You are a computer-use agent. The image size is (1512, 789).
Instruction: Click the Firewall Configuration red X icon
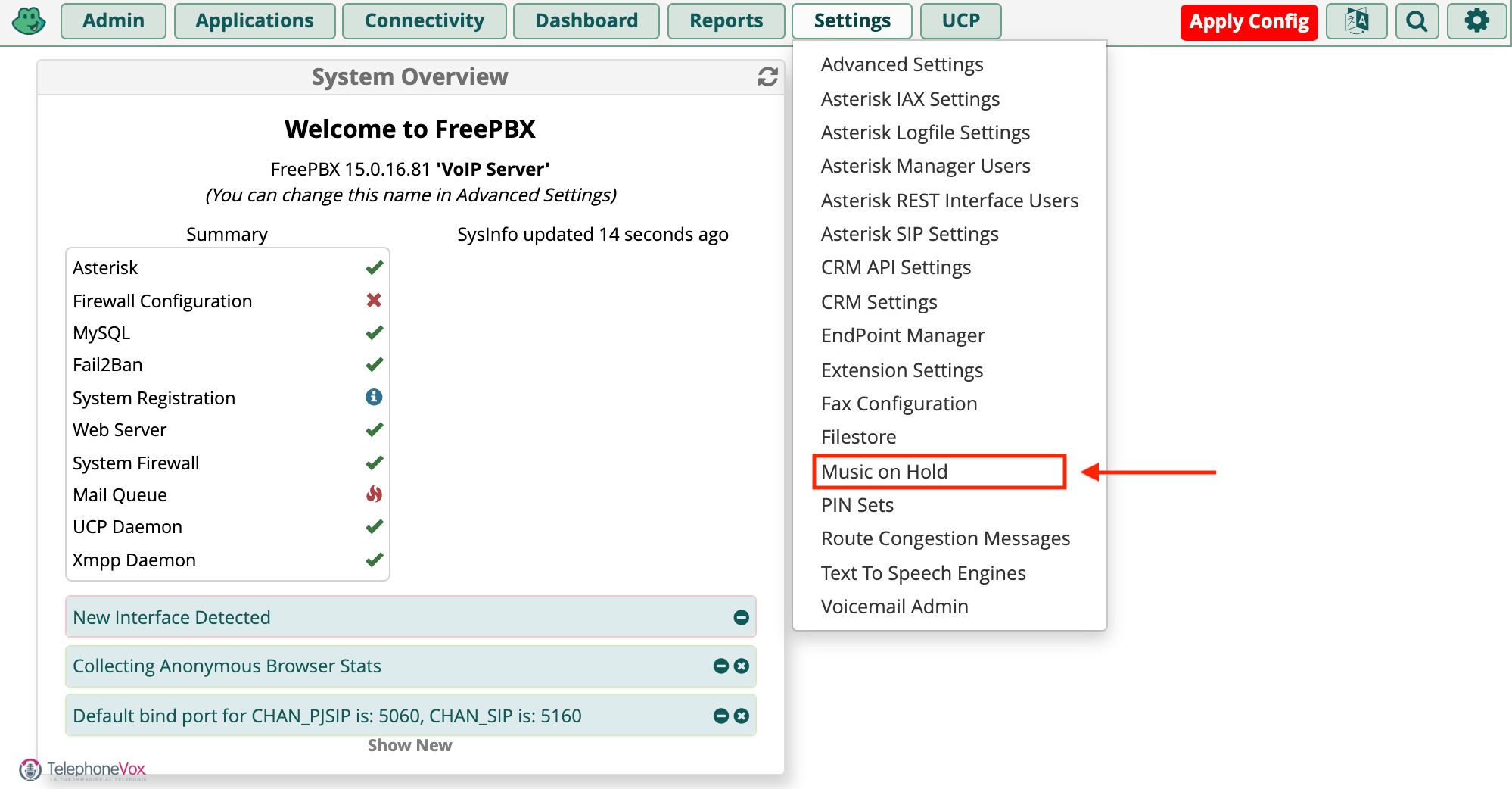[x=374, y=300]
